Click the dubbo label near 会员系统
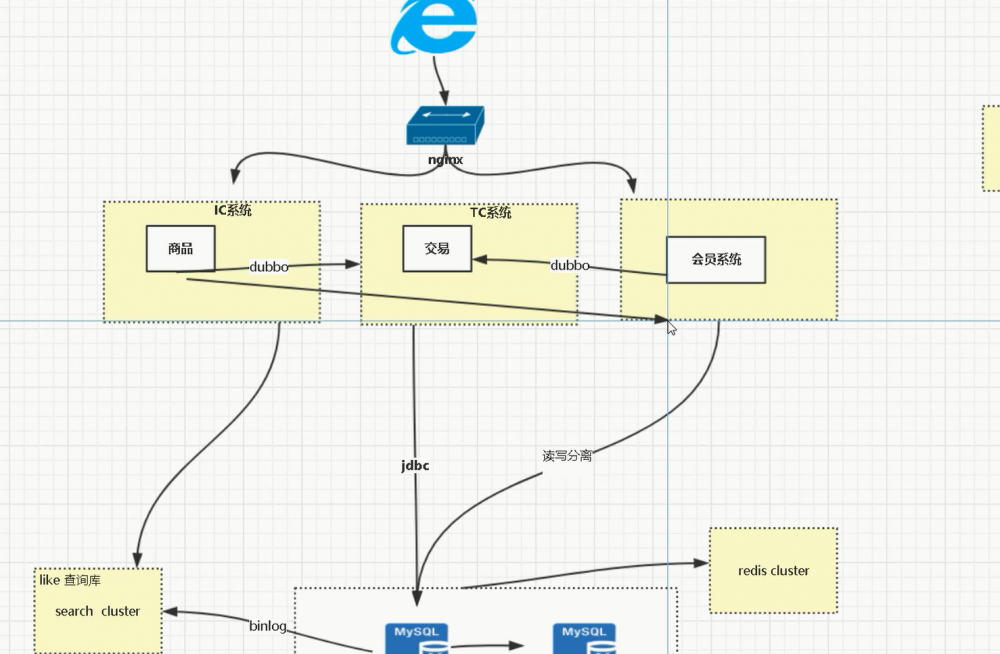1000x654 pixels. 570,265
